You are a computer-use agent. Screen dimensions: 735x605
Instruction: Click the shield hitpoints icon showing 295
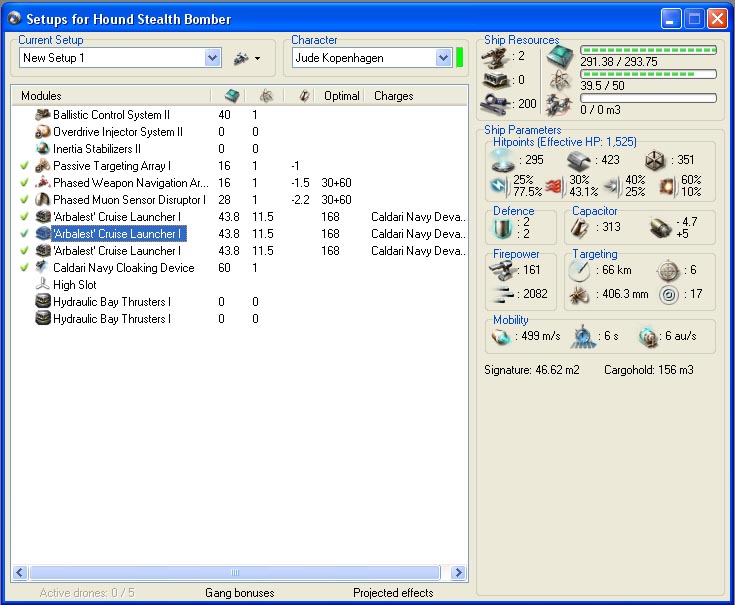503,160
